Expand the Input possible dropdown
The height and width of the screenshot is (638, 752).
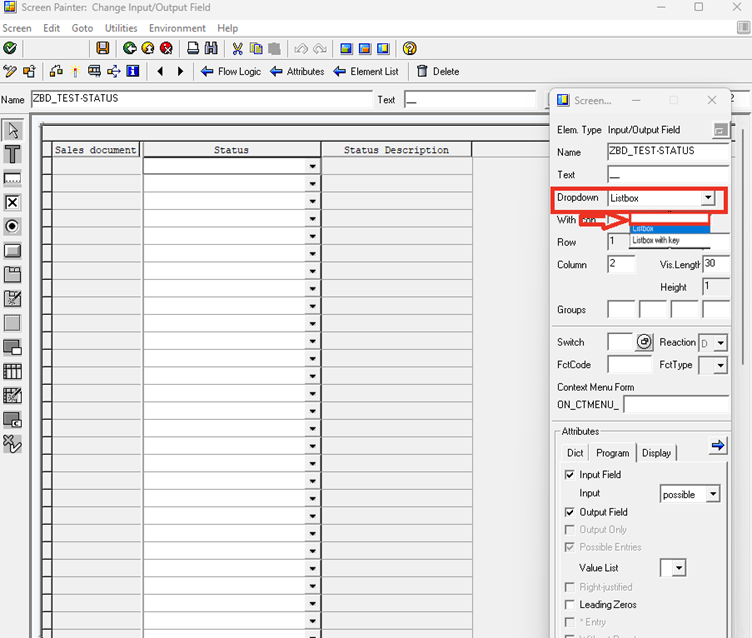tap(713, 494)
